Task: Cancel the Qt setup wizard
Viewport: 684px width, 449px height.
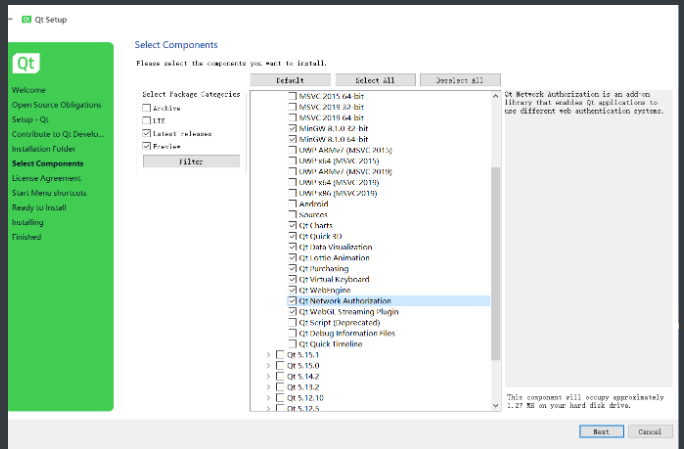Action: point(650,432)
